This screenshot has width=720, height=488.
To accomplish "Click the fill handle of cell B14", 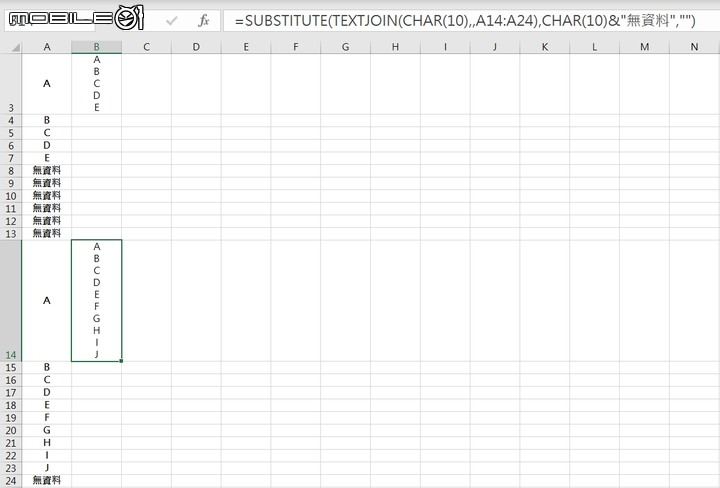I will (x=121, y=361).
